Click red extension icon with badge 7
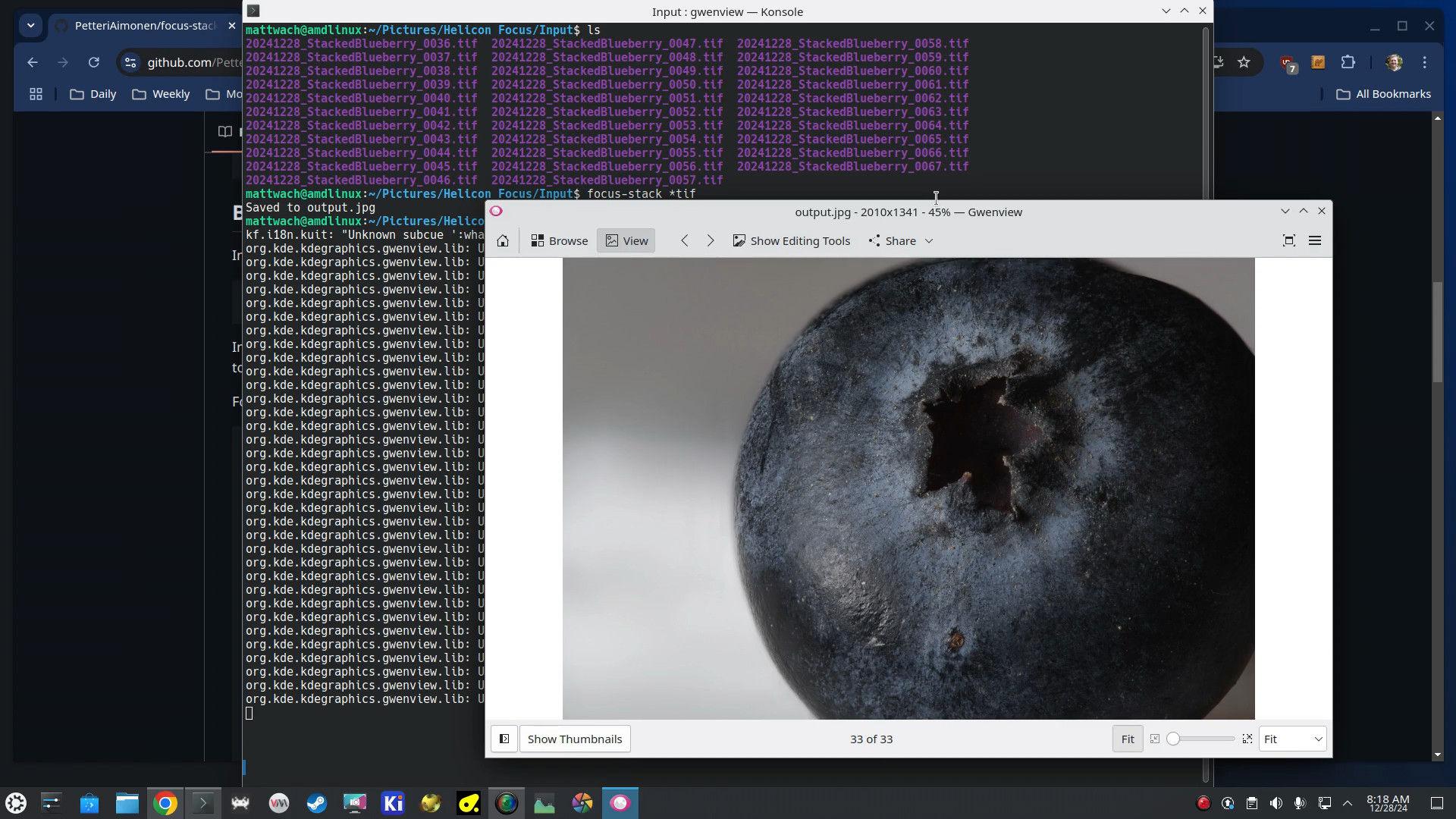This screenshot has height=819, width=1456. [1288, 64]
